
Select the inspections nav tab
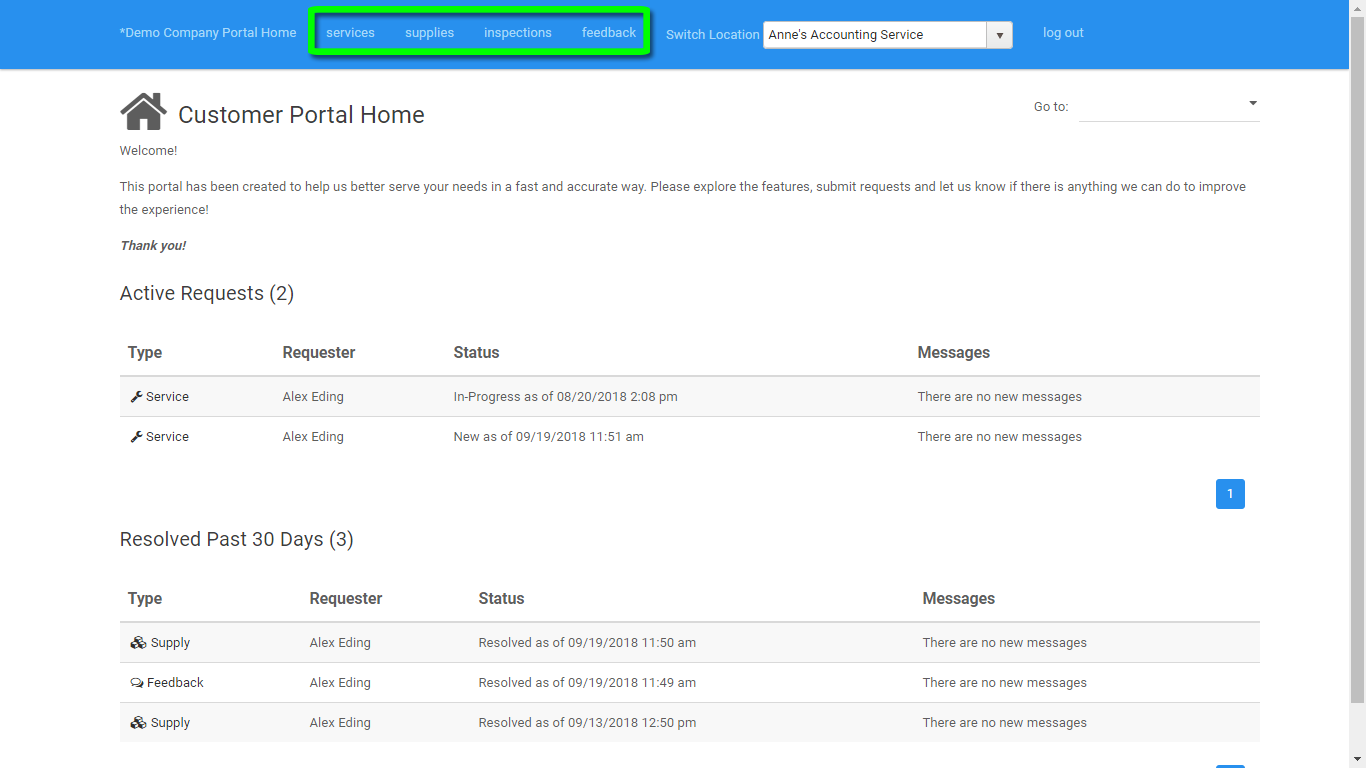pos(517,32)
